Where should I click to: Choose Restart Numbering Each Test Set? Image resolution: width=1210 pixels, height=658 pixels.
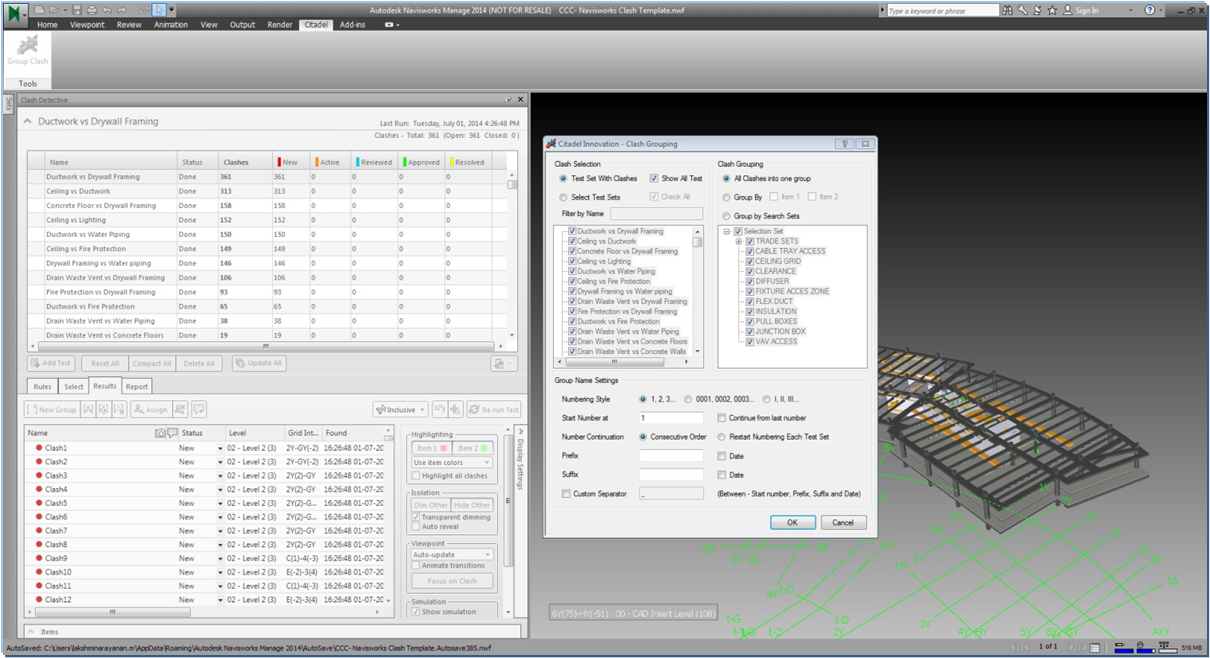[x=722, y=437]
